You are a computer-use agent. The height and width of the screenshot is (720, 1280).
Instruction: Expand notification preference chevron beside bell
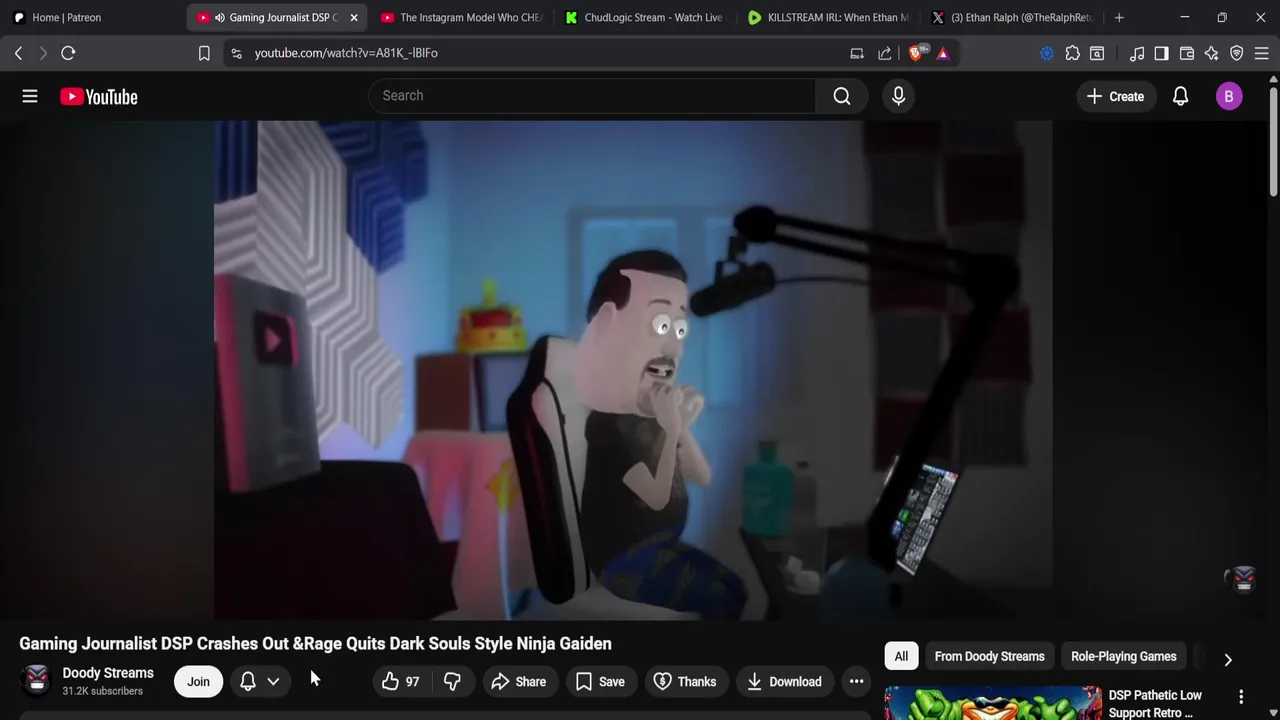tap(273, 682)
